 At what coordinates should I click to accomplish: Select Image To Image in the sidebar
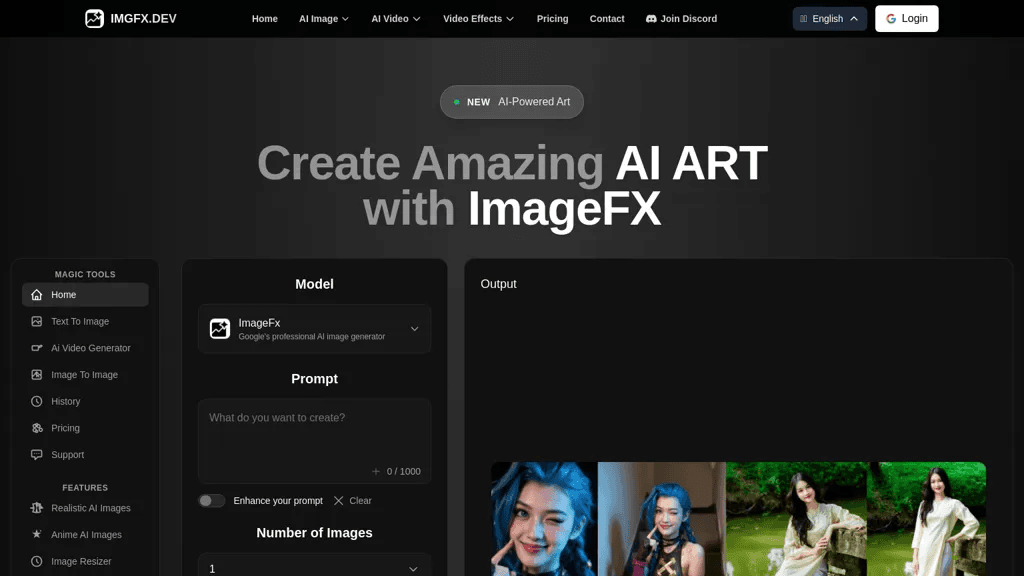(85, 375)
